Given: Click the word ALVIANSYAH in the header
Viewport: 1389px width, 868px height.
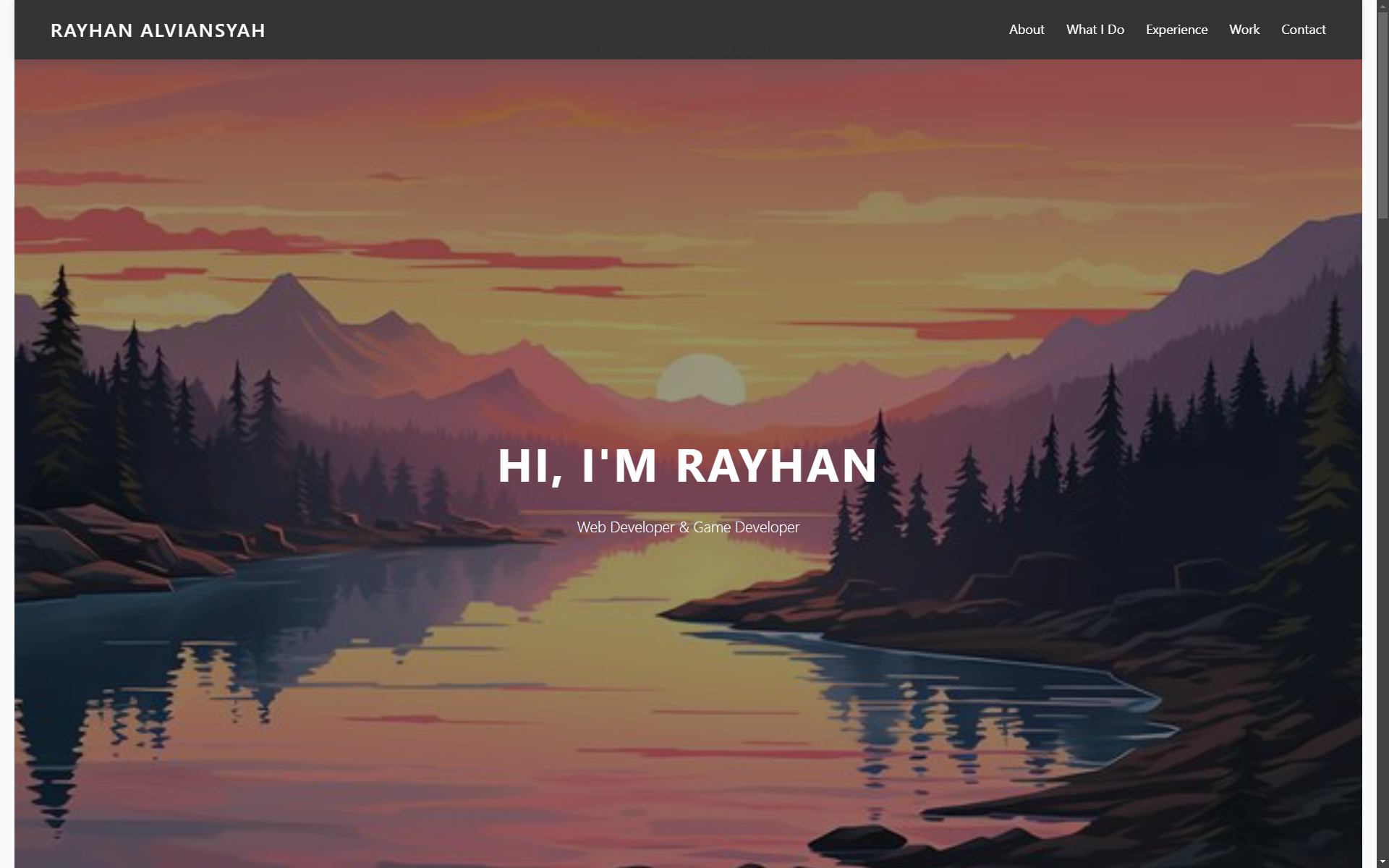Looking at the screenshot, I should [x=203, y=30].
